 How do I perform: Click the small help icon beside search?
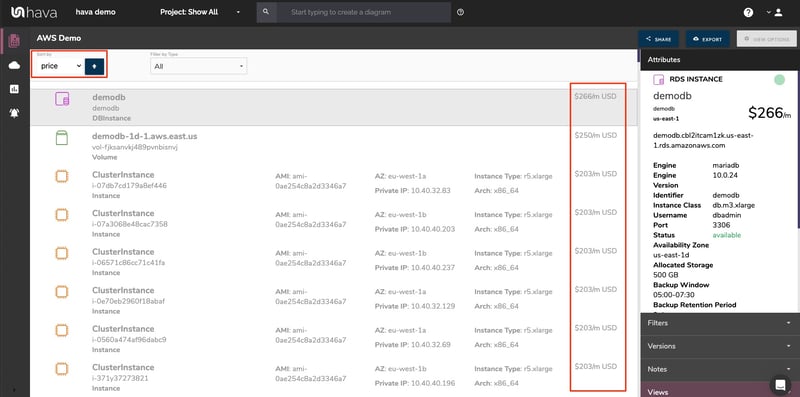[461, 12]
